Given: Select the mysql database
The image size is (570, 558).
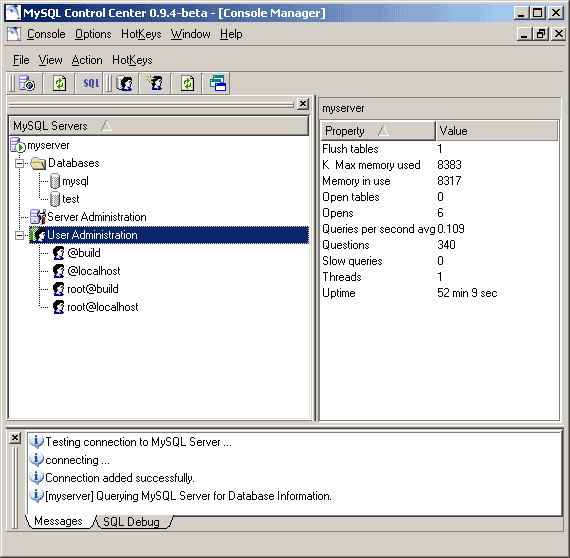Looking at the screenshot, I should [x=75, y=181].
